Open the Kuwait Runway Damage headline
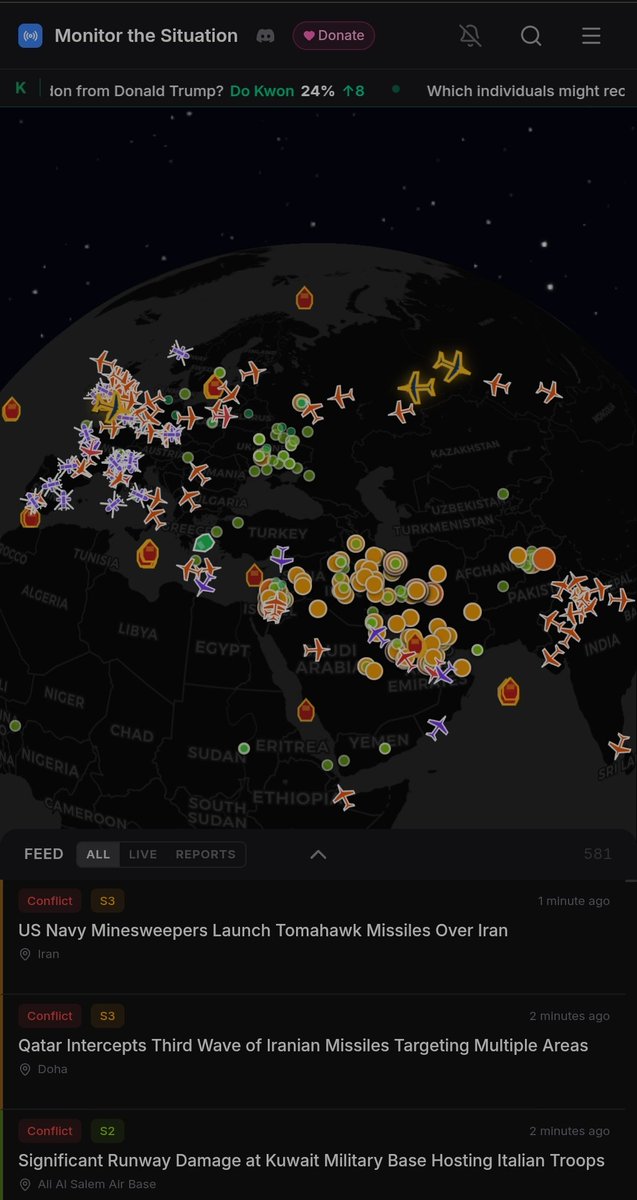Viewport: 637px width, 1200px height. (x=311, y=1160)
